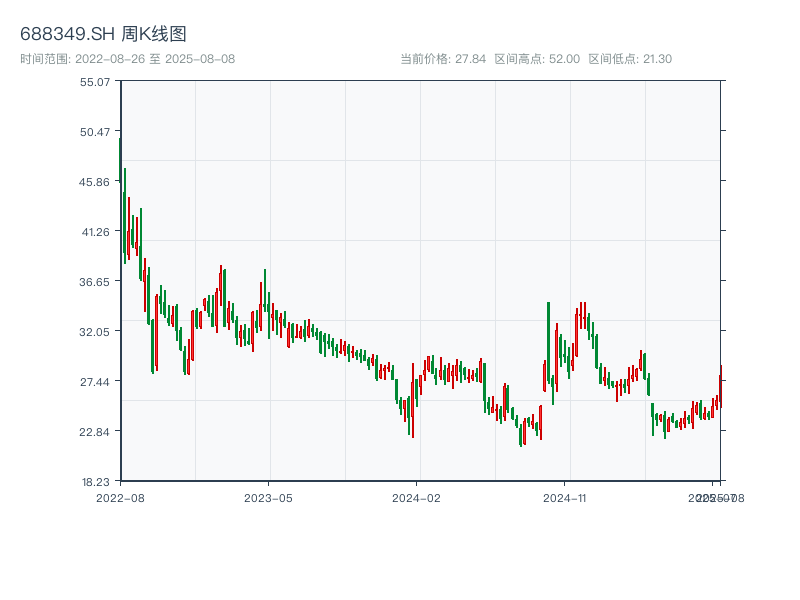Click the 当前价格 27.84 label
The image size is (800, 600).
[443, 59]
